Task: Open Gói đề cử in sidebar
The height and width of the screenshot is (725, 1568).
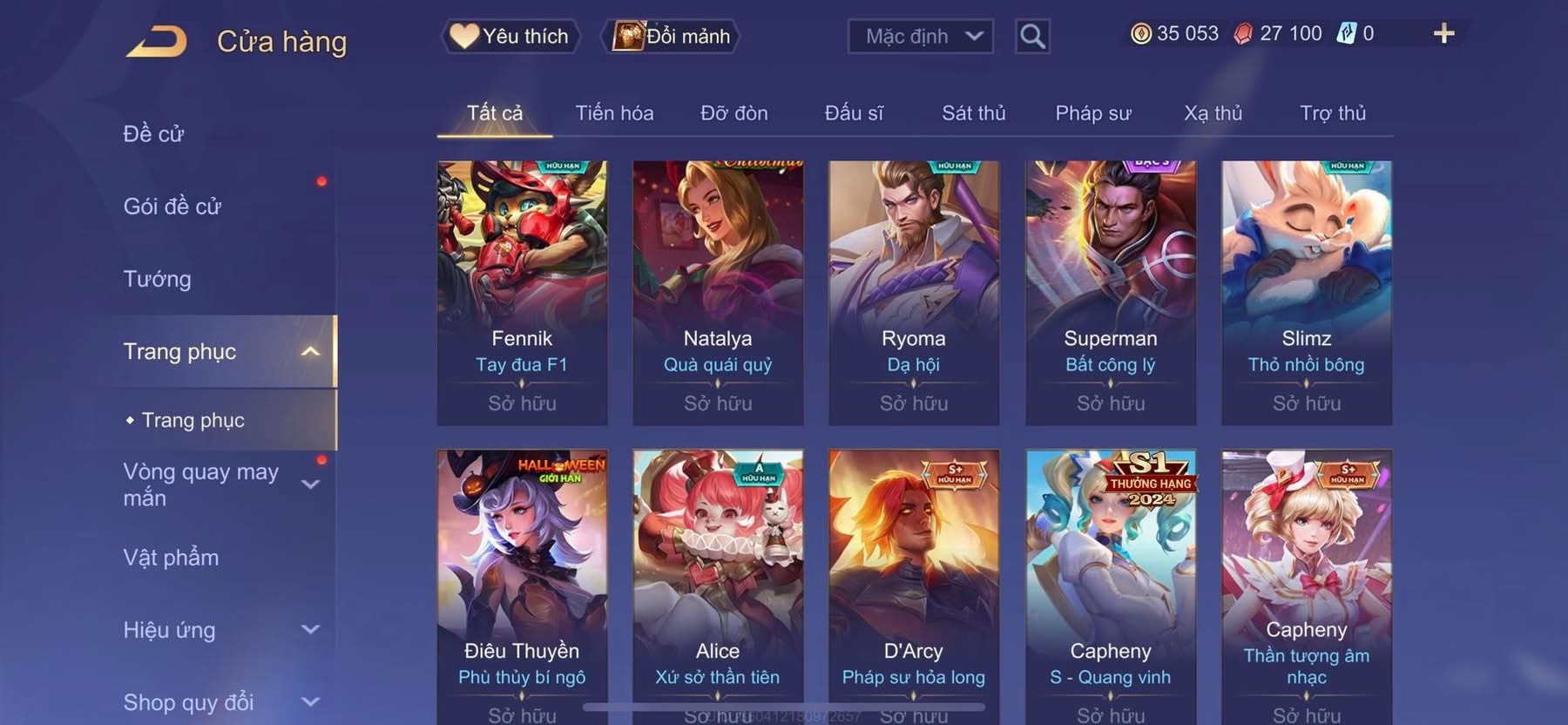Action: [172, 207]
